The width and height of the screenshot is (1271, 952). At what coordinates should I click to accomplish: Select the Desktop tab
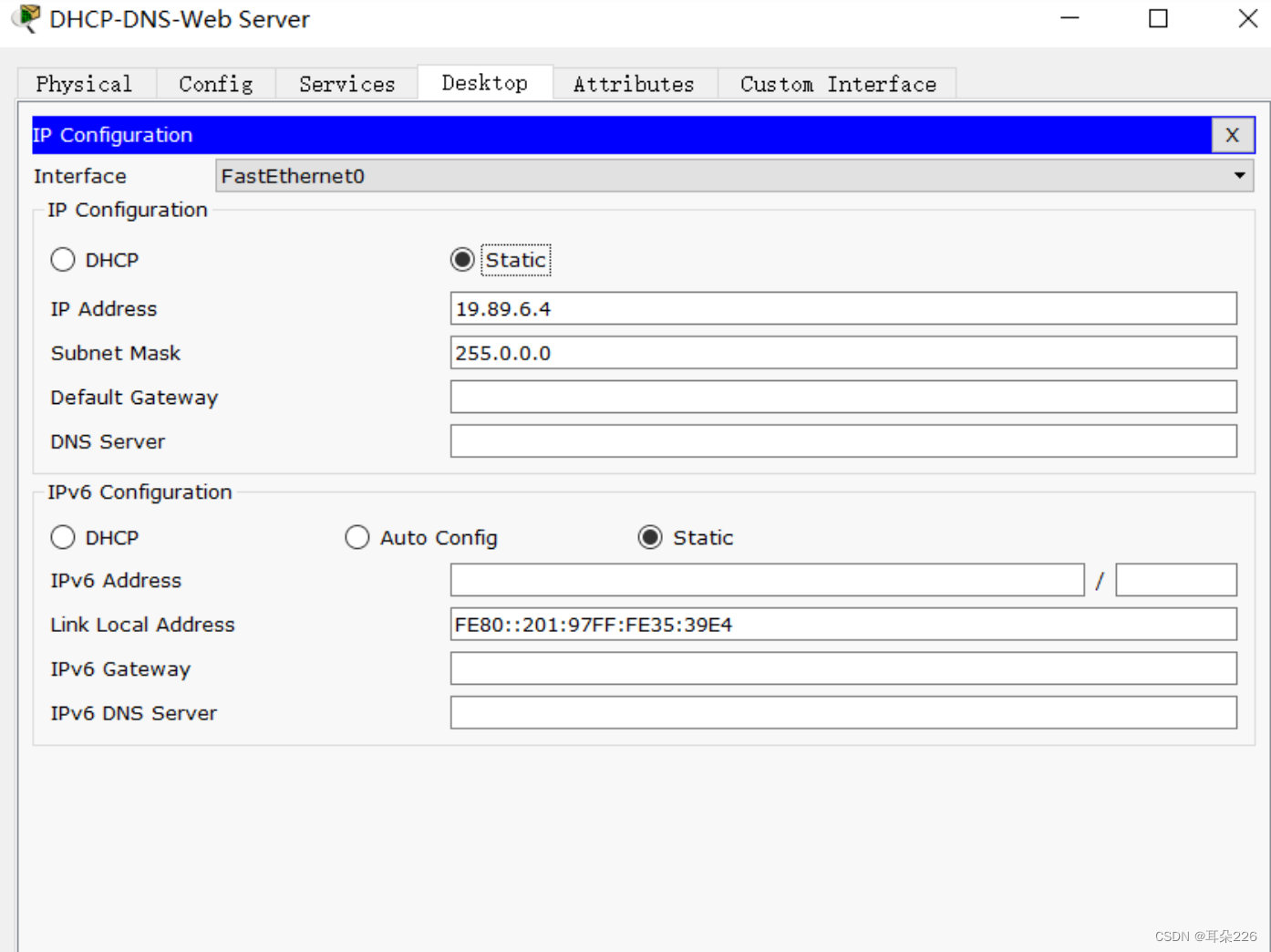coord(485,83)
